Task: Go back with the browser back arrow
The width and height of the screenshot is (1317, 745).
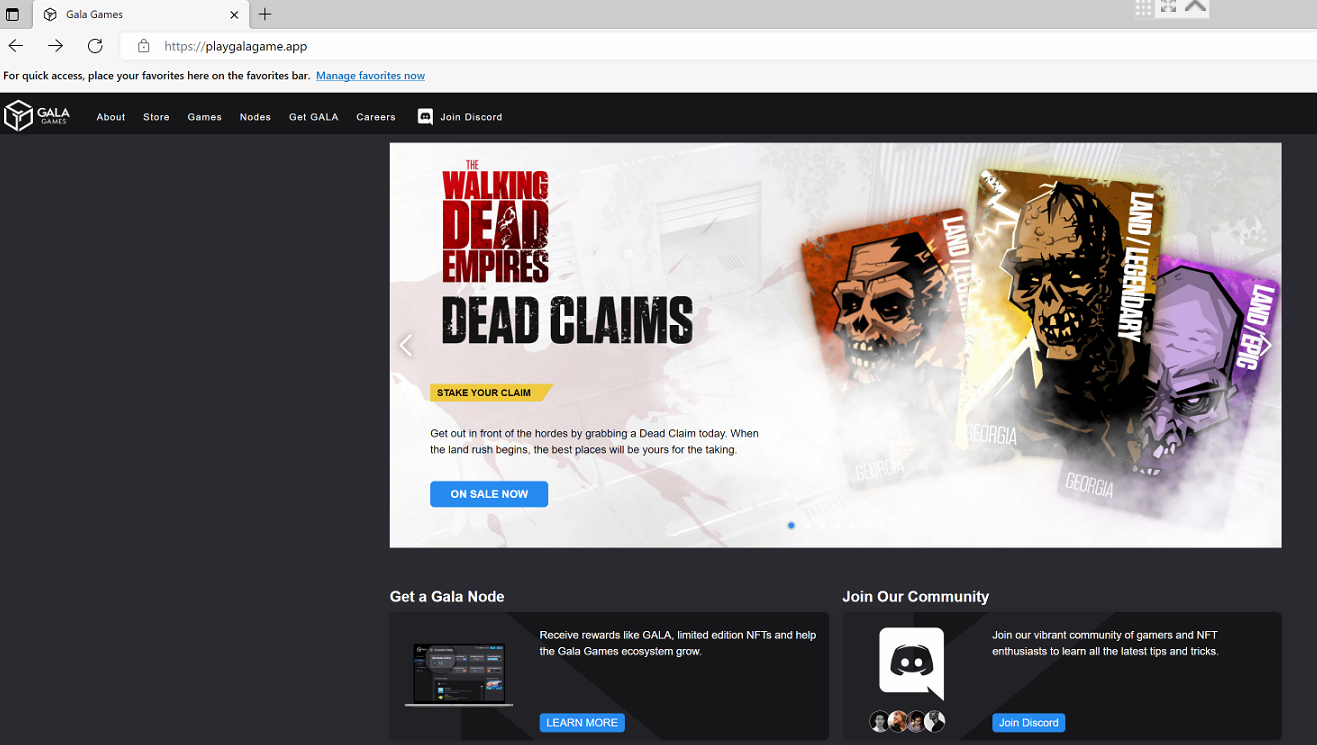Action: pos(16,46)
